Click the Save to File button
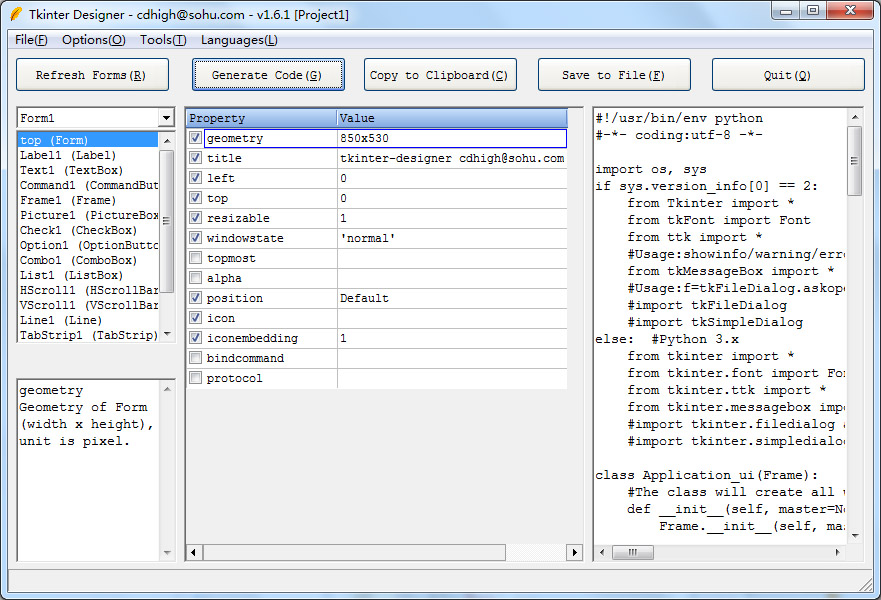 614,74
